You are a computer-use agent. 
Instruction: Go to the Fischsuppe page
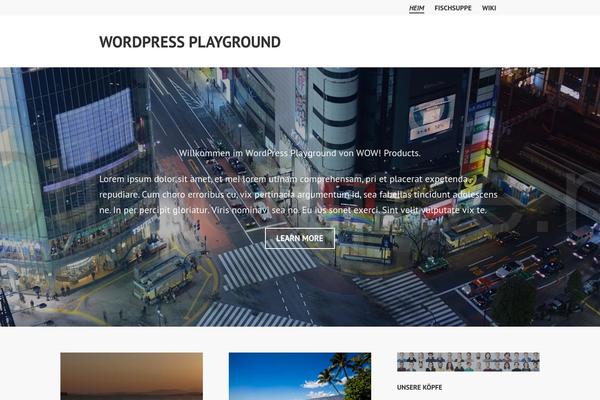click(x=453, y=8)
